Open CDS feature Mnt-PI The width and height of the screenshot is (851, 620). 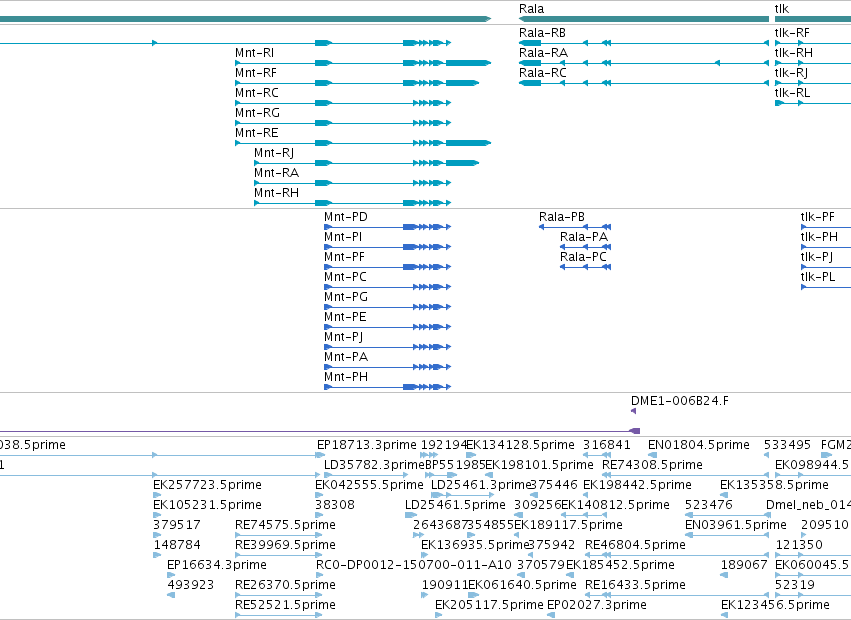343,237
